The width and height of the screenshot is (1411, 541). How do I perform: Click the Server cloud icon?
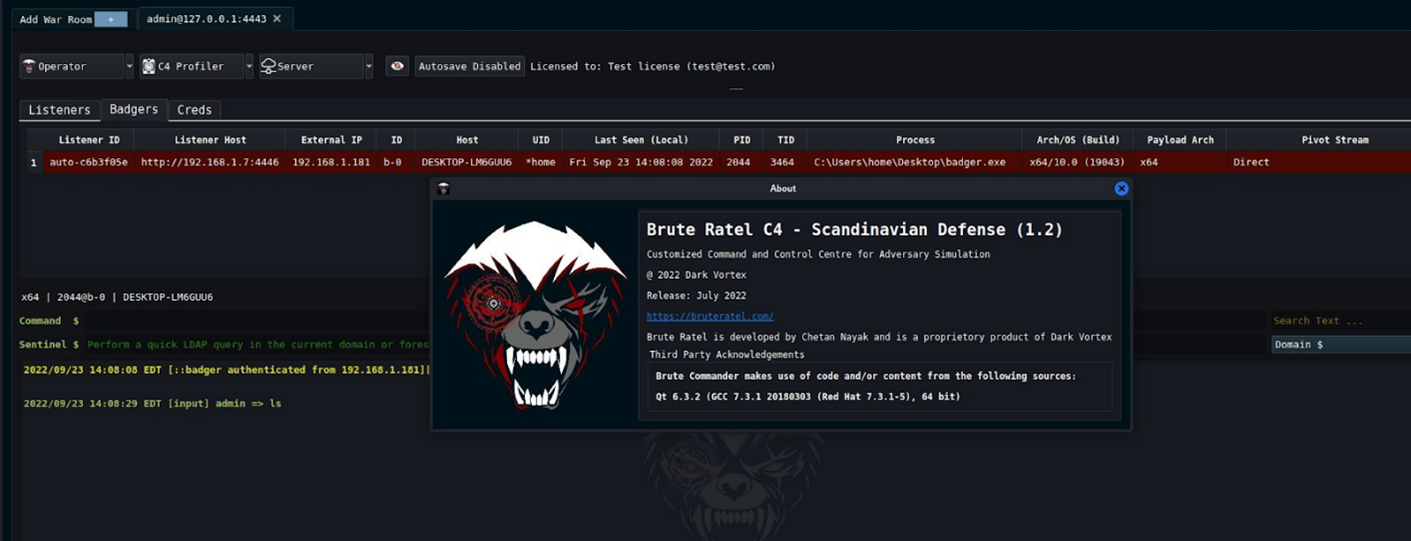pyautogui.click(x=268, y=66)
